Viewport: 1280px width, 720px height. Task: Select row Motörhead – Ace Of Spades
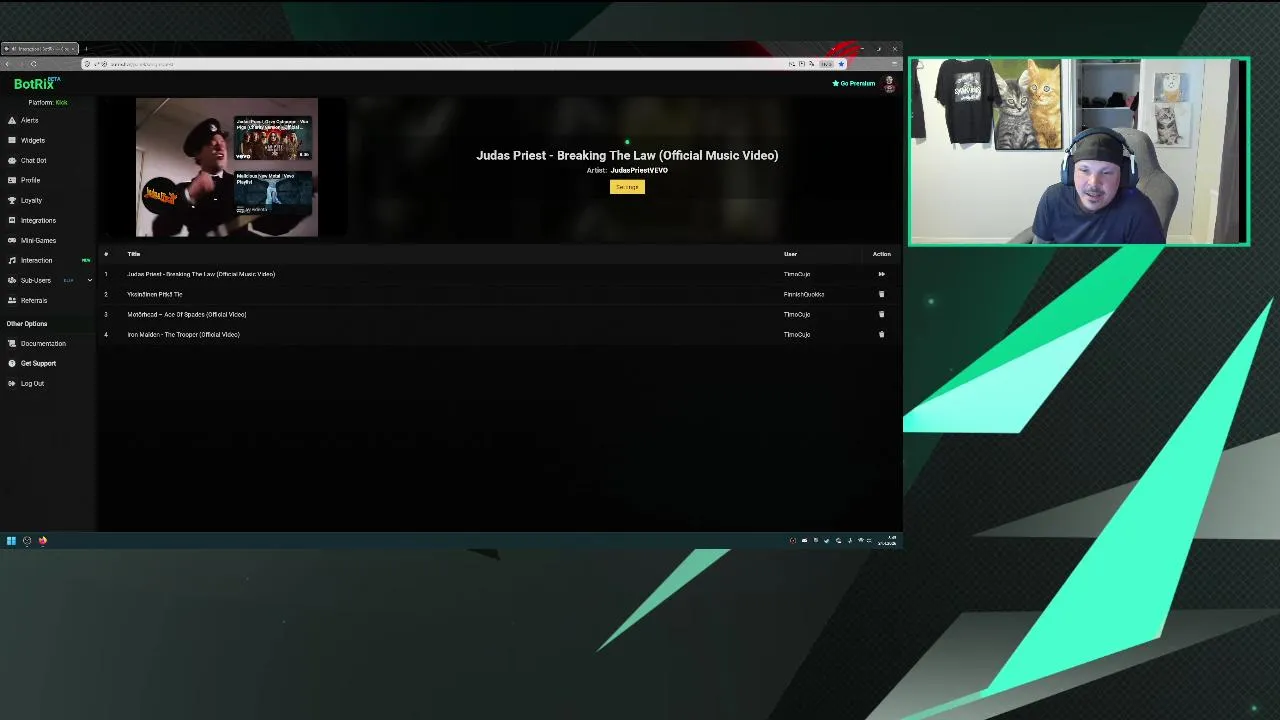500,314
